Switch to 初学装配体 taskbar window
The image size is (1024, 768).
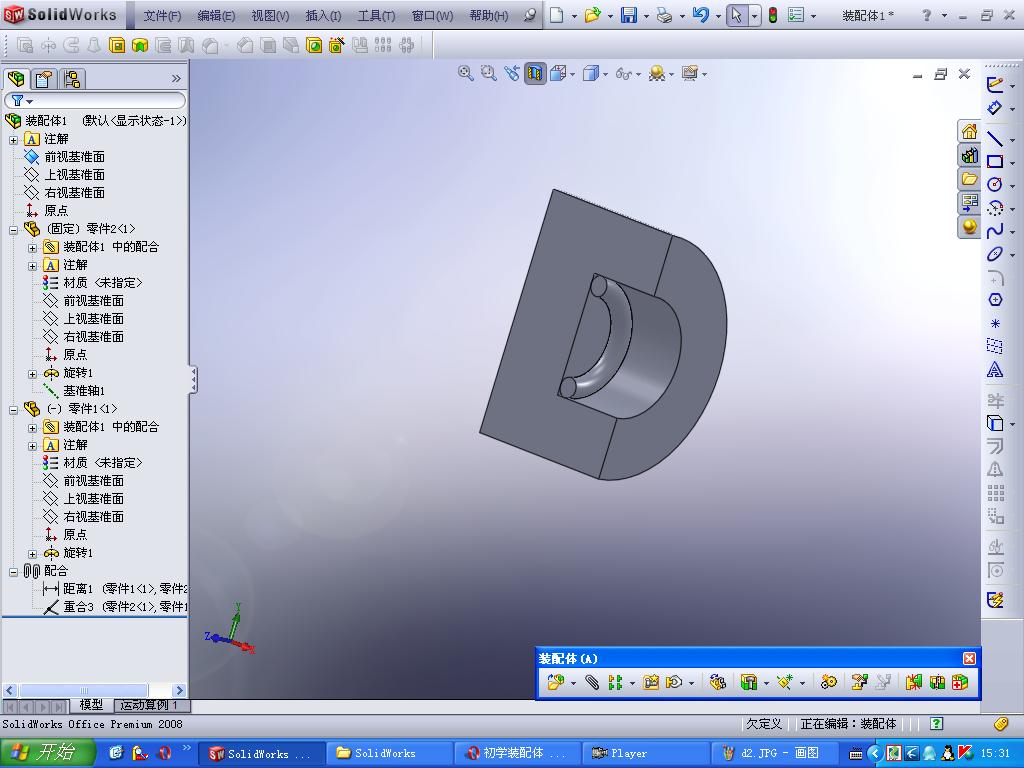click(x=518, y=753)
